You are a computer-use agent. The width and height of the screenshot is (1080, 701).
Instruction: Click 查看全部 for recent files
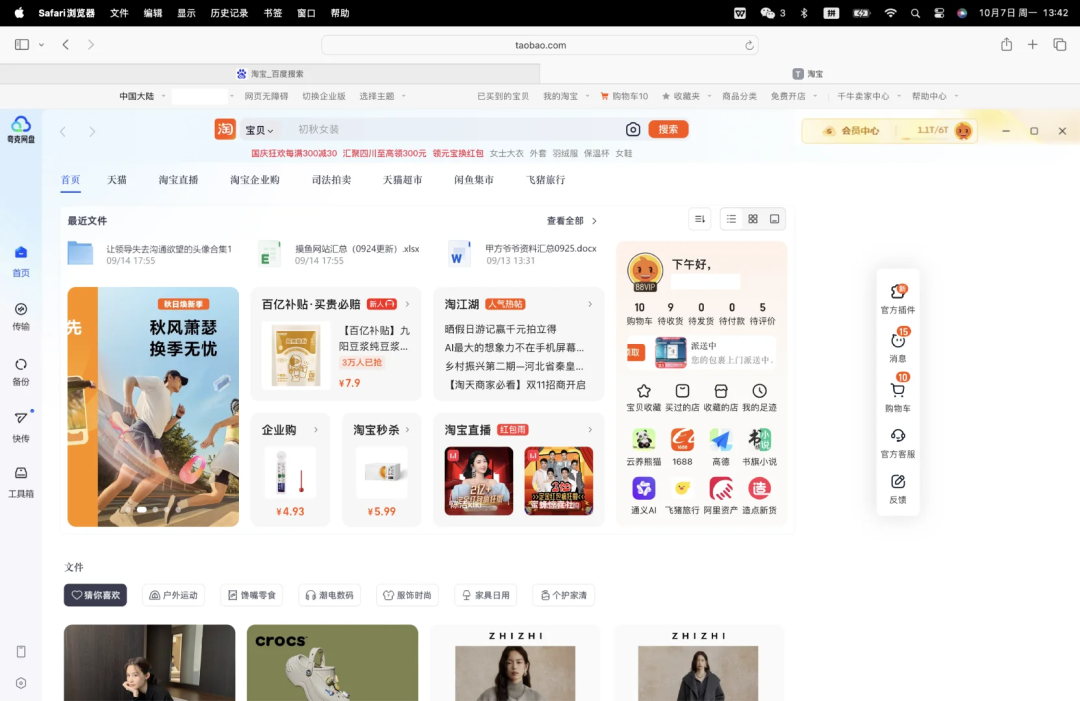click(572, 221)
